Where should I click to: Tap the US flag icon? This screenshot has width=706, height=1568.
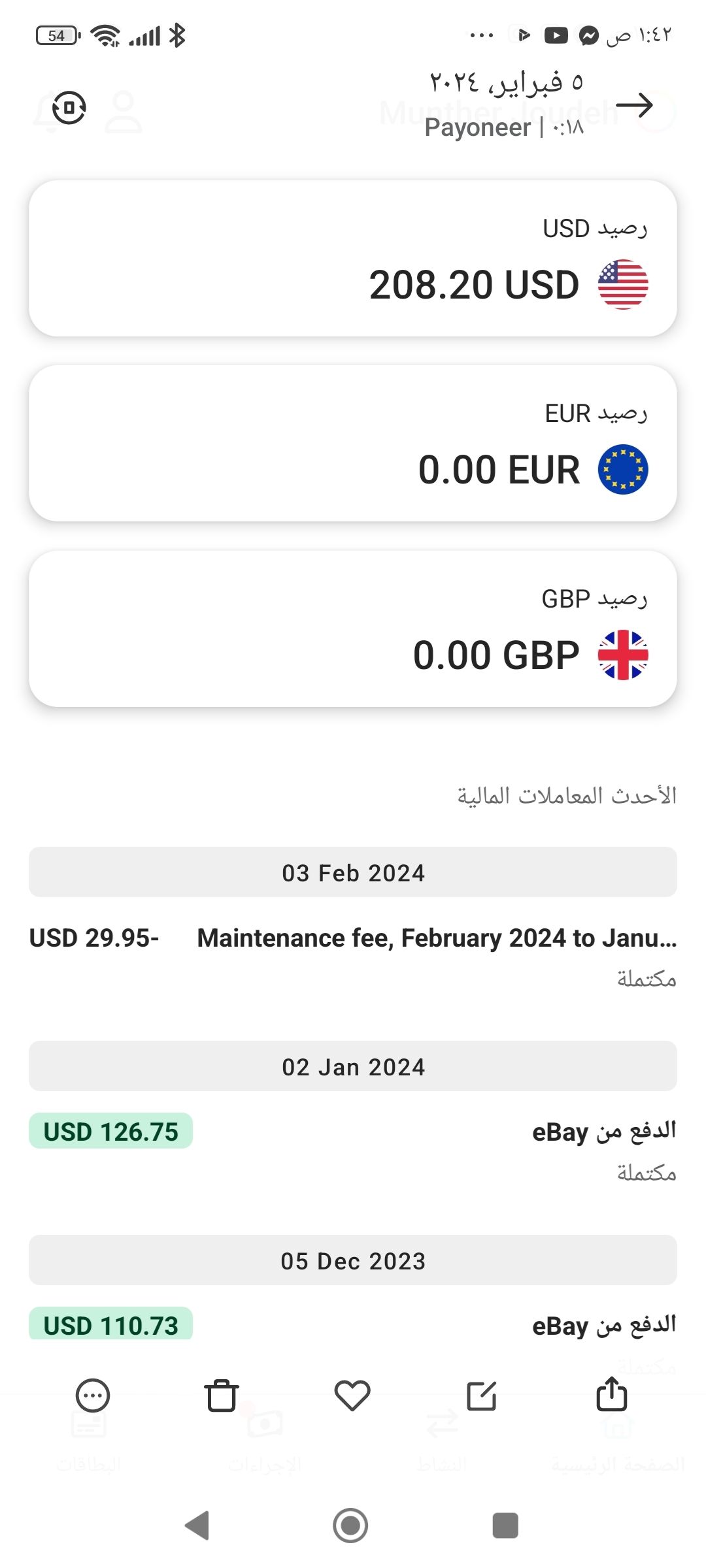[x=623, y=284]
